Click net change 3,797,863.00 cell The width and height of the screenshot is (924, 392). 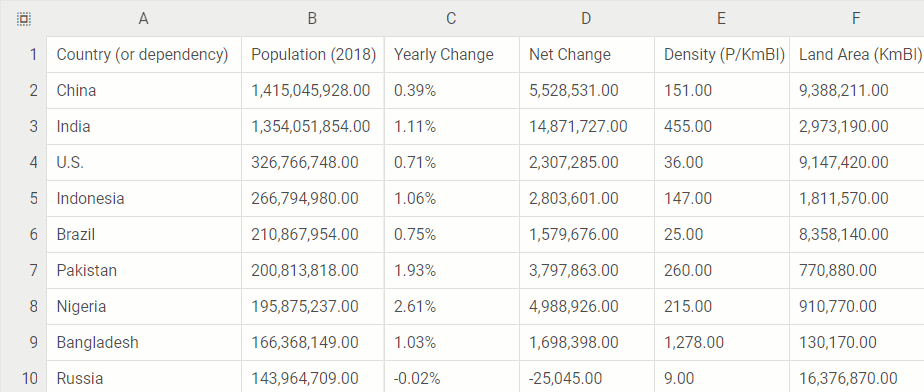click(x=586, y=271)
